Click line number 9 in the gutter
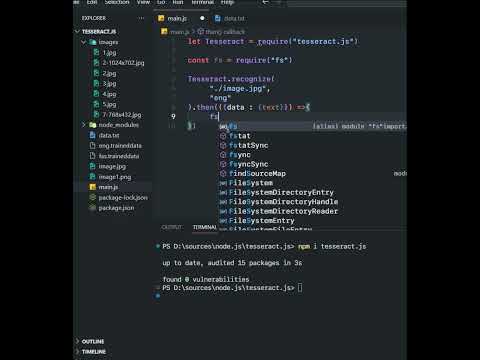480x360 pixels. pos(173,116)
